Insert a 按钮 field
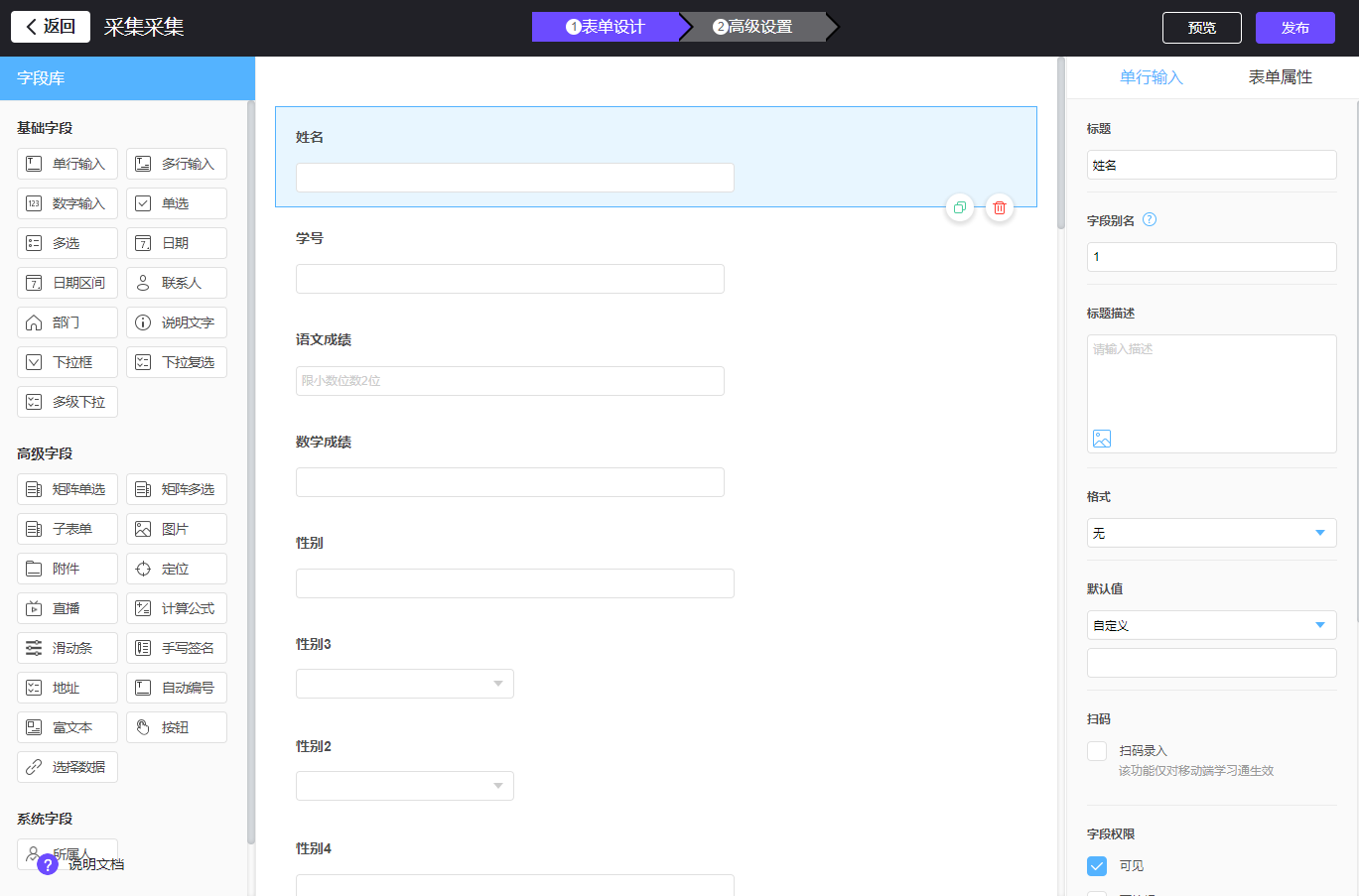 177,727
